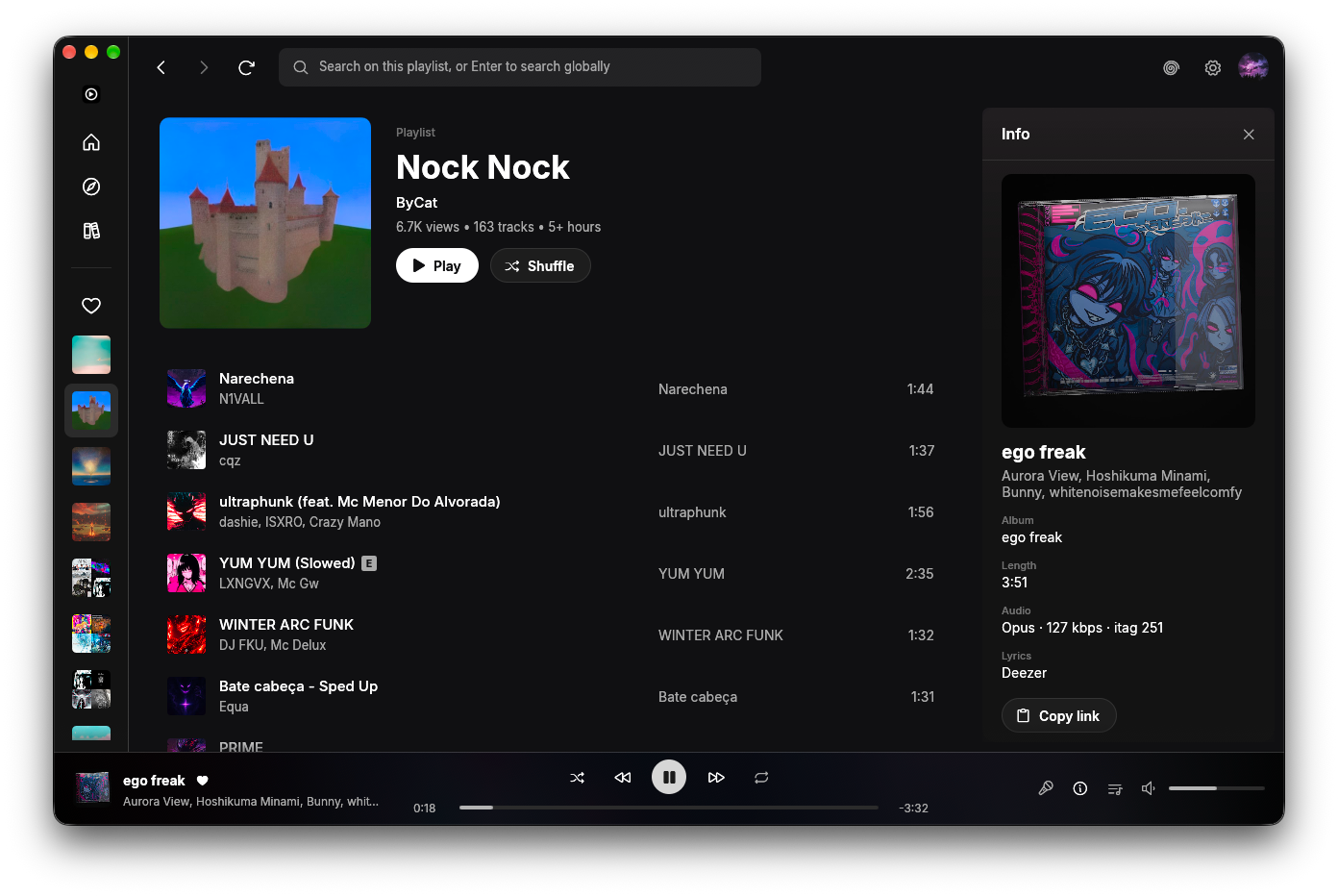This screenshot has height=896, width=1338.
Task: Open the now playing icon atop sidebar
Action: click(91, 94)
